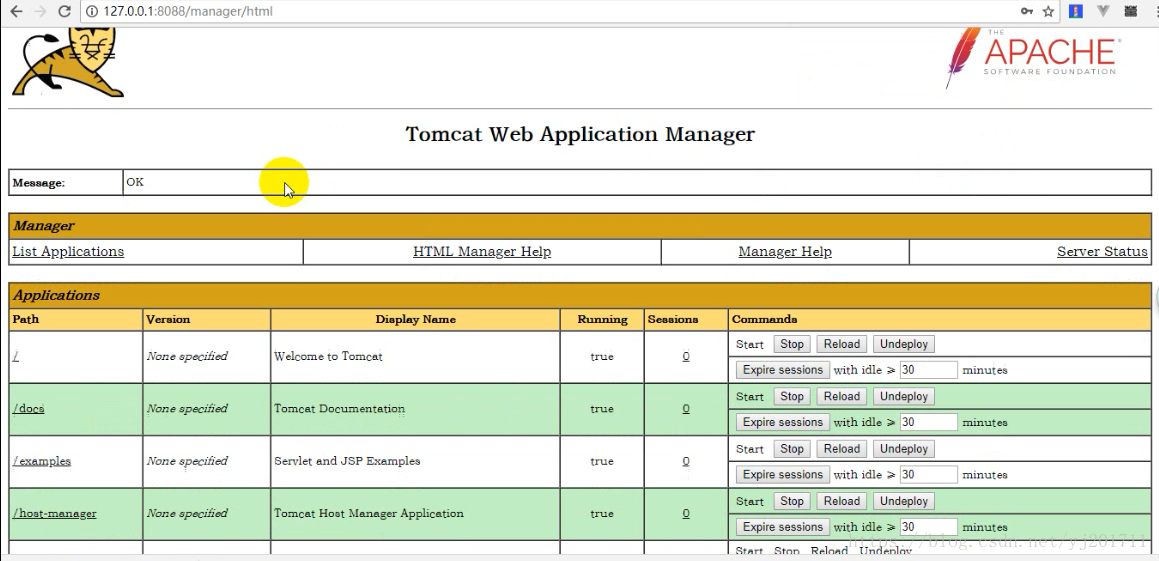The width and height of the screenshot is (1159, 561).
Task: Open the /examples application link
Action: pos(42,461)
